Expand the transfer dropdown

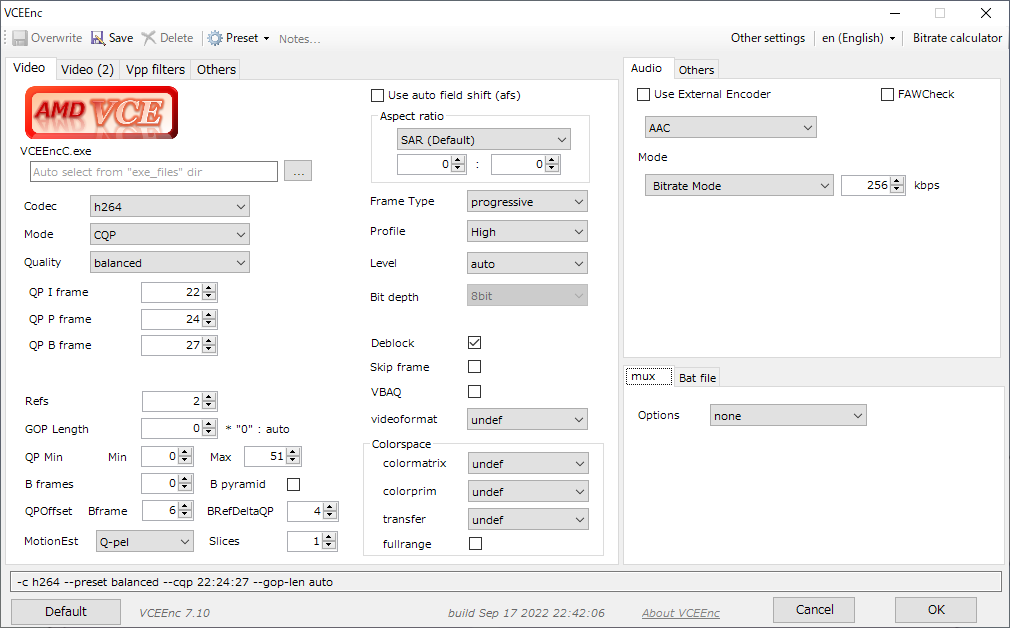click(528, 520)
